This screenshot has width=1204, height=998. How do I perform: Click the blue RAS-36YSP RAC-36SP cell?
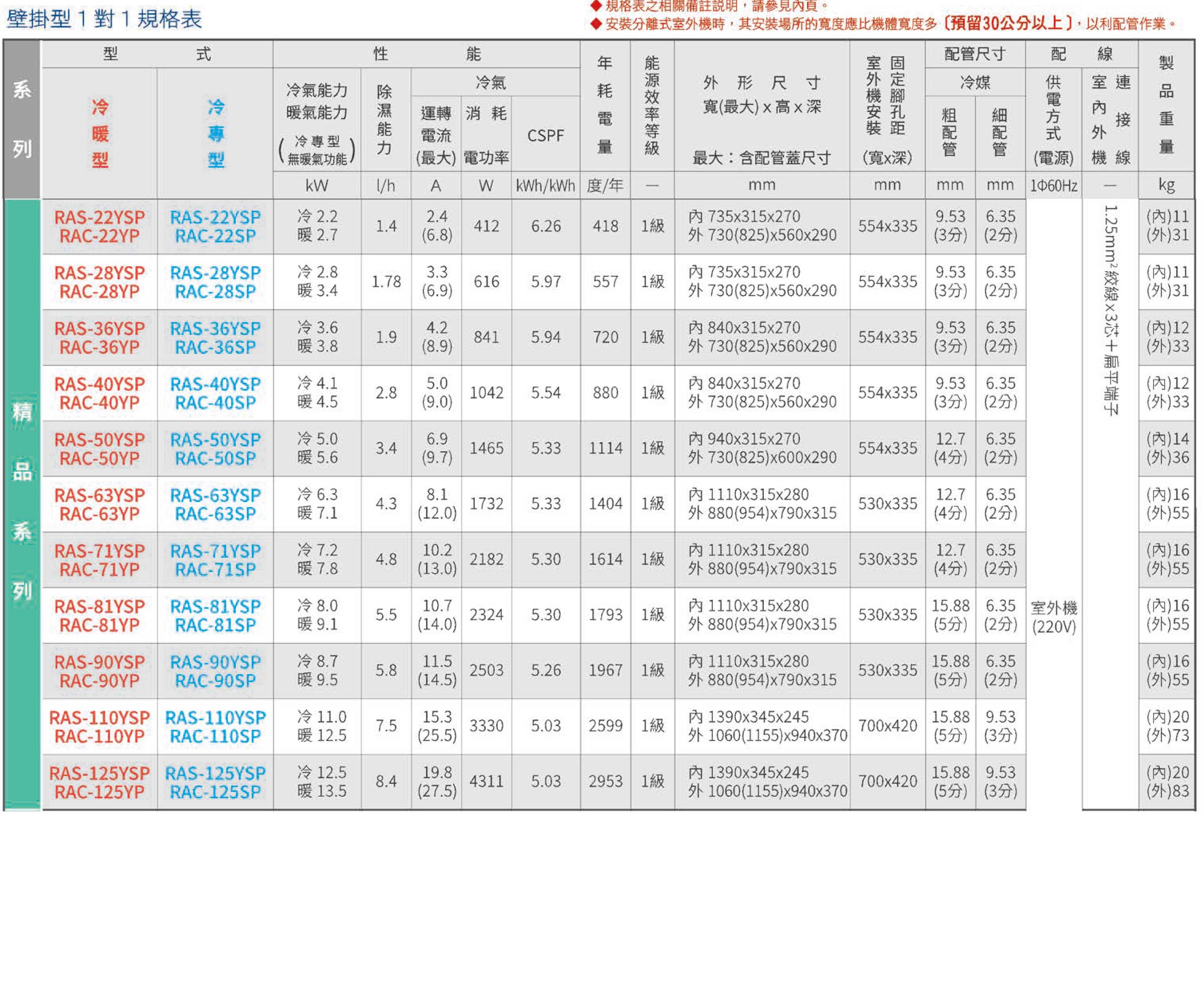[x=215, y=338]
